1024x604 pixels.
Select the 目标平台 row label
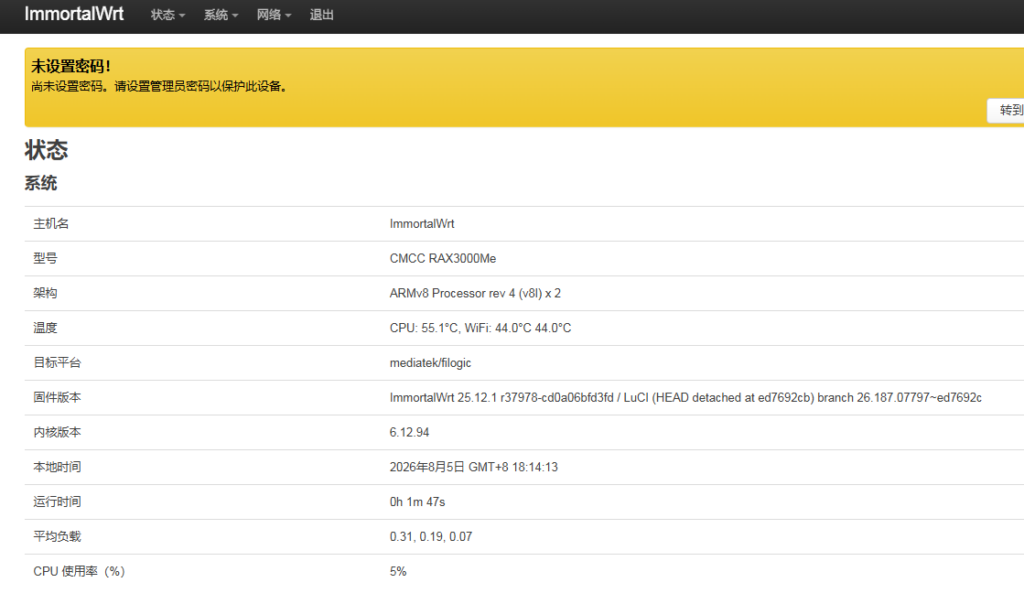tap(57, 362)
